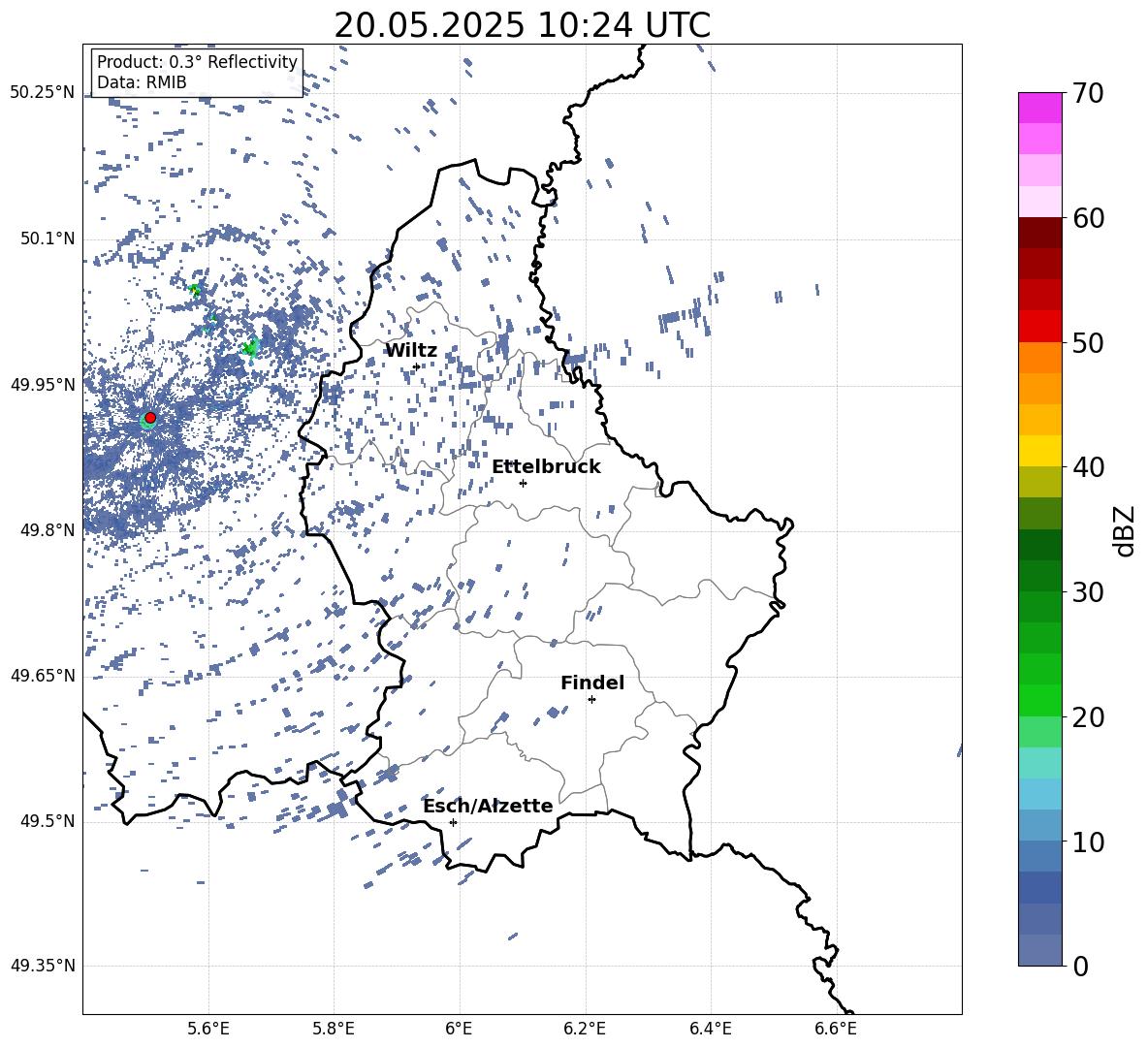This screenshot has height=1048, width=1148.
Task: Click the 6.6°E longitude label
Action: point(836,1029)
